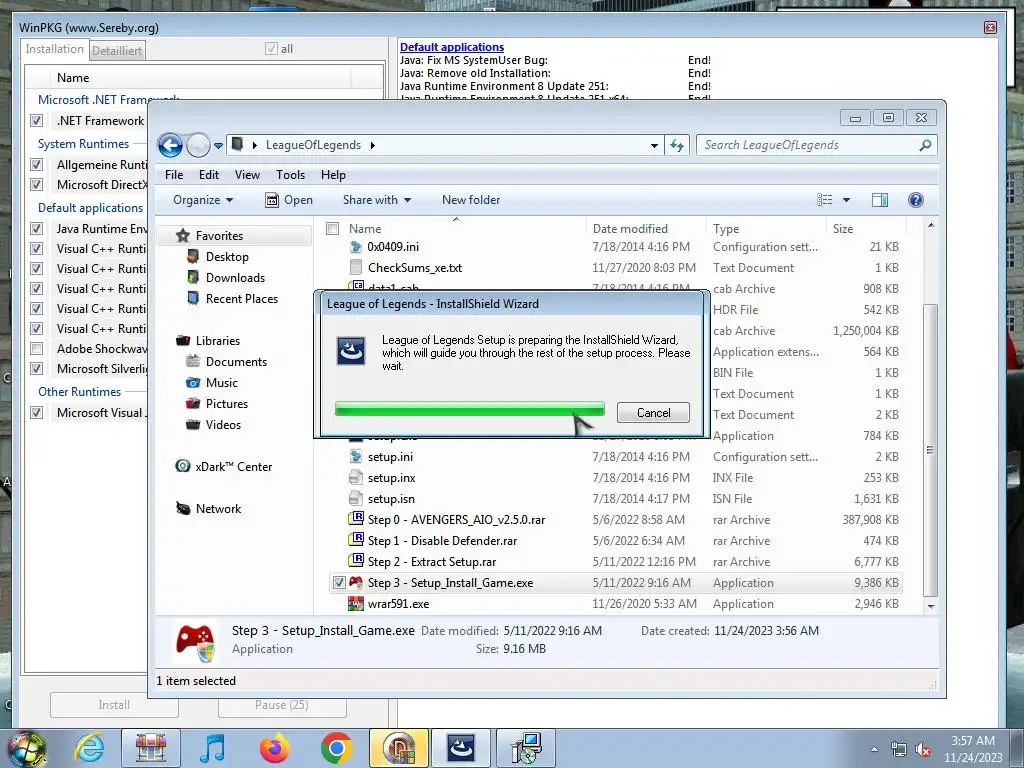Open the View menu
The width and height of the screenshot is (1024, 768).
248,175
